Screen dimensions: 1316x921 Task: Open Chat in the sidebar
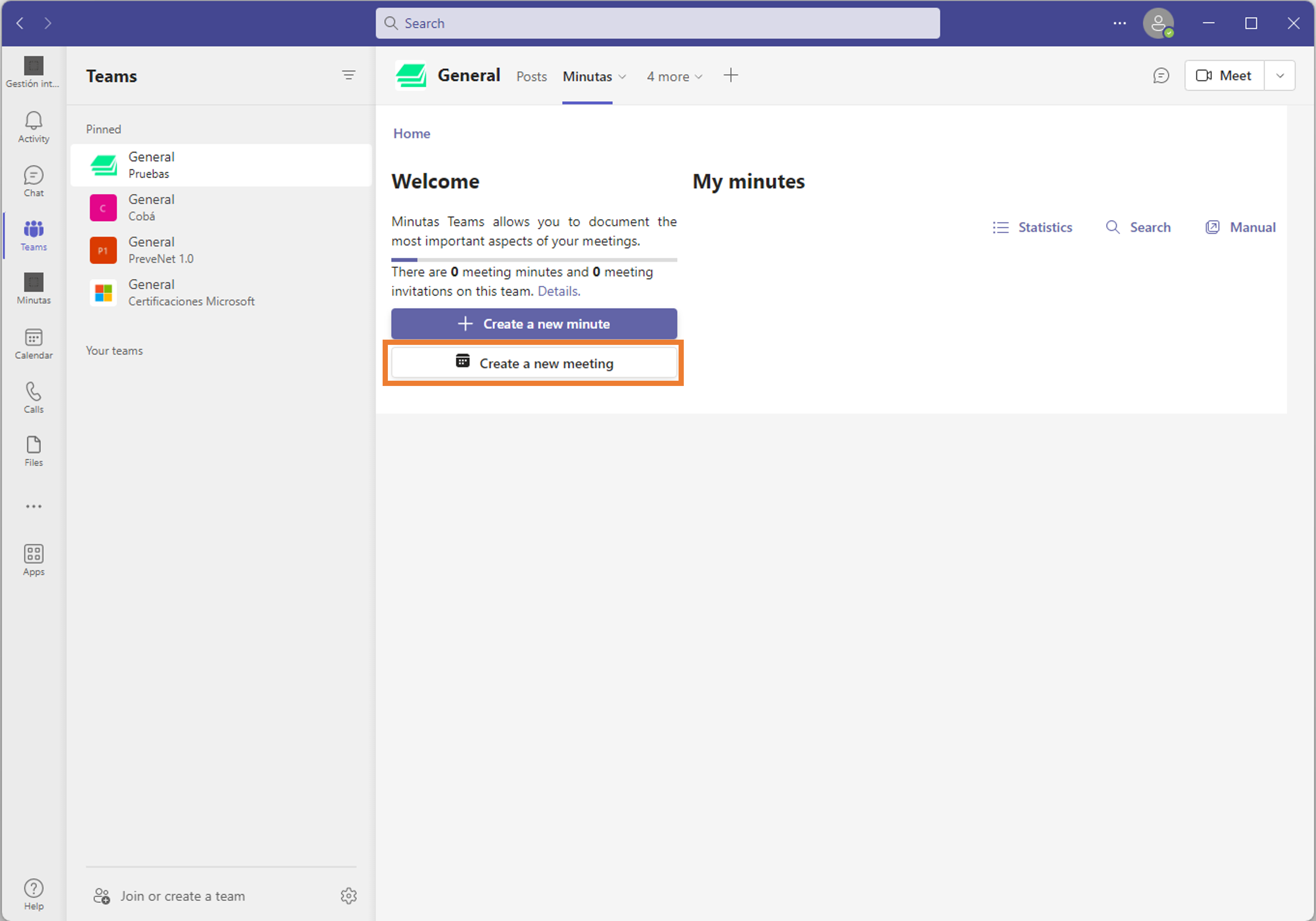coord(33,181)
